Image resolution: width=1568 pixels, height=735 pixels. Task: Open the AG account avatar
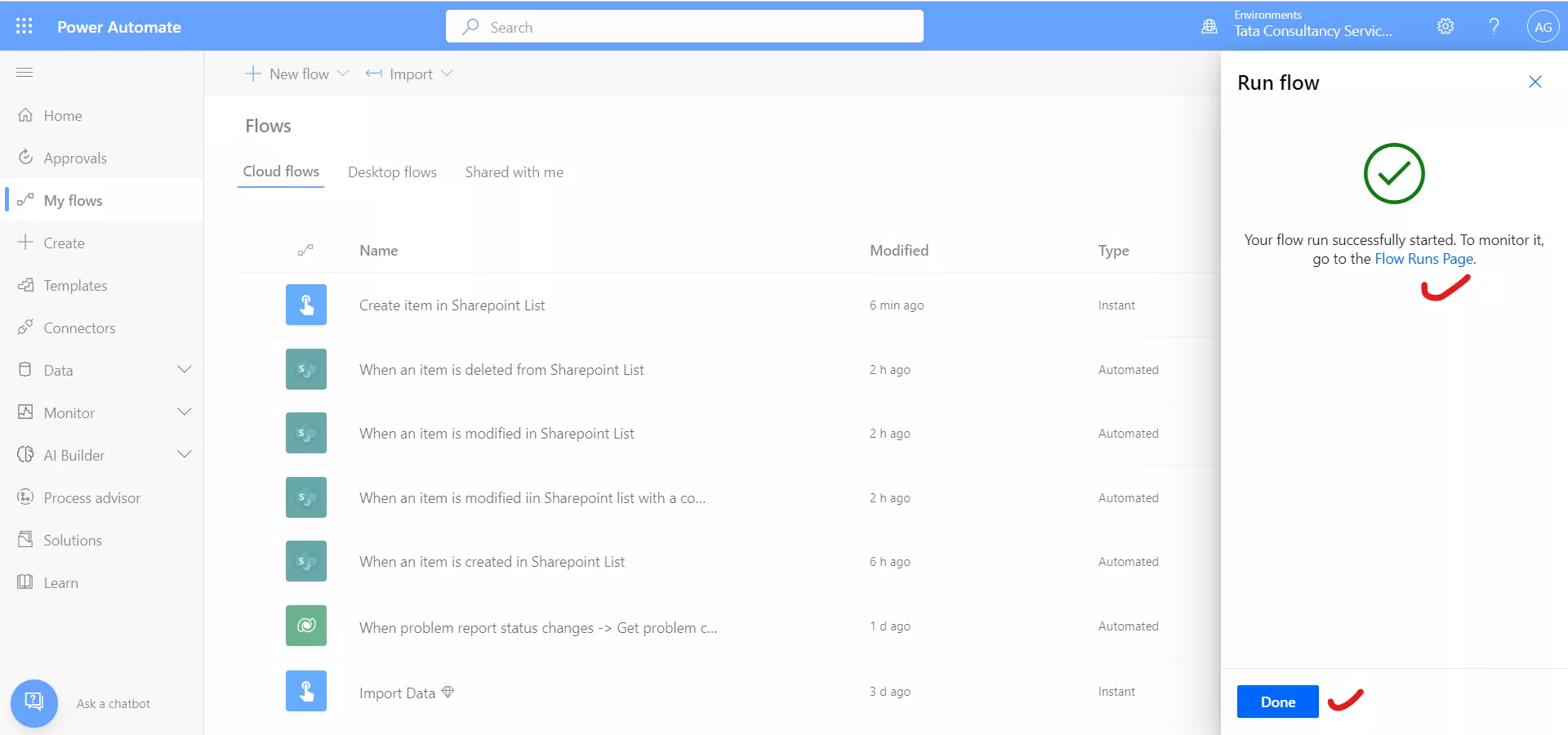pos(1543,26)
